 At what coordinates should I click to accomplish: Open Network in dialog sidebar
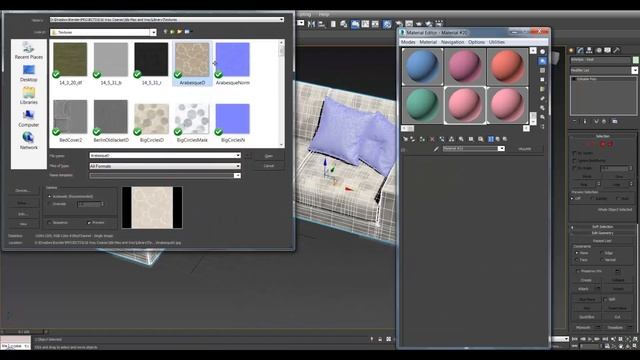pos(29,141)
